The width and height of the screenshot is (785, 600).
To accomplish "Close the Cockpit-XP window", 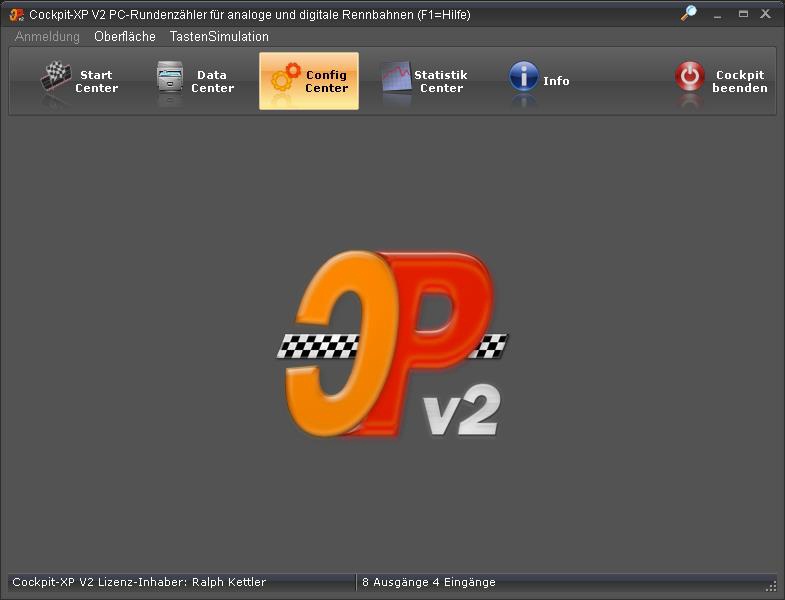I will tap(765, 14).
